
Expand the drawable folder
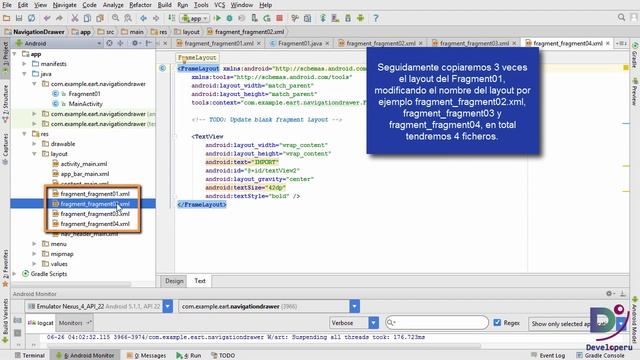coord(35,144)
